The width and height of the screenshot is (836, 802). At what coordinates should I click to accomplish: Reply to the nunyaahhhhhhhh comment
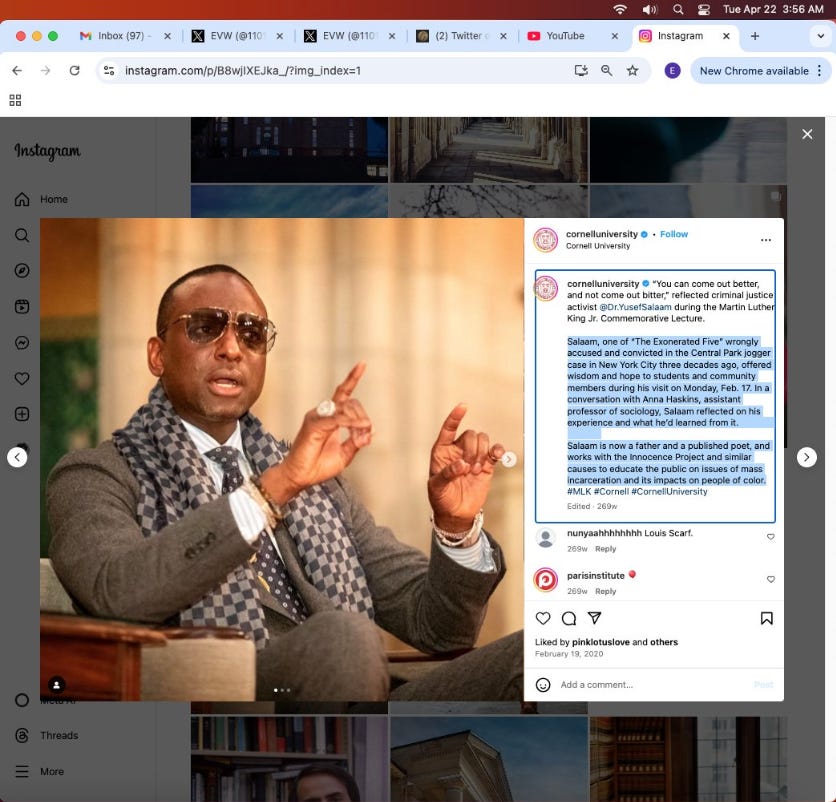click(x=606, y=549)
